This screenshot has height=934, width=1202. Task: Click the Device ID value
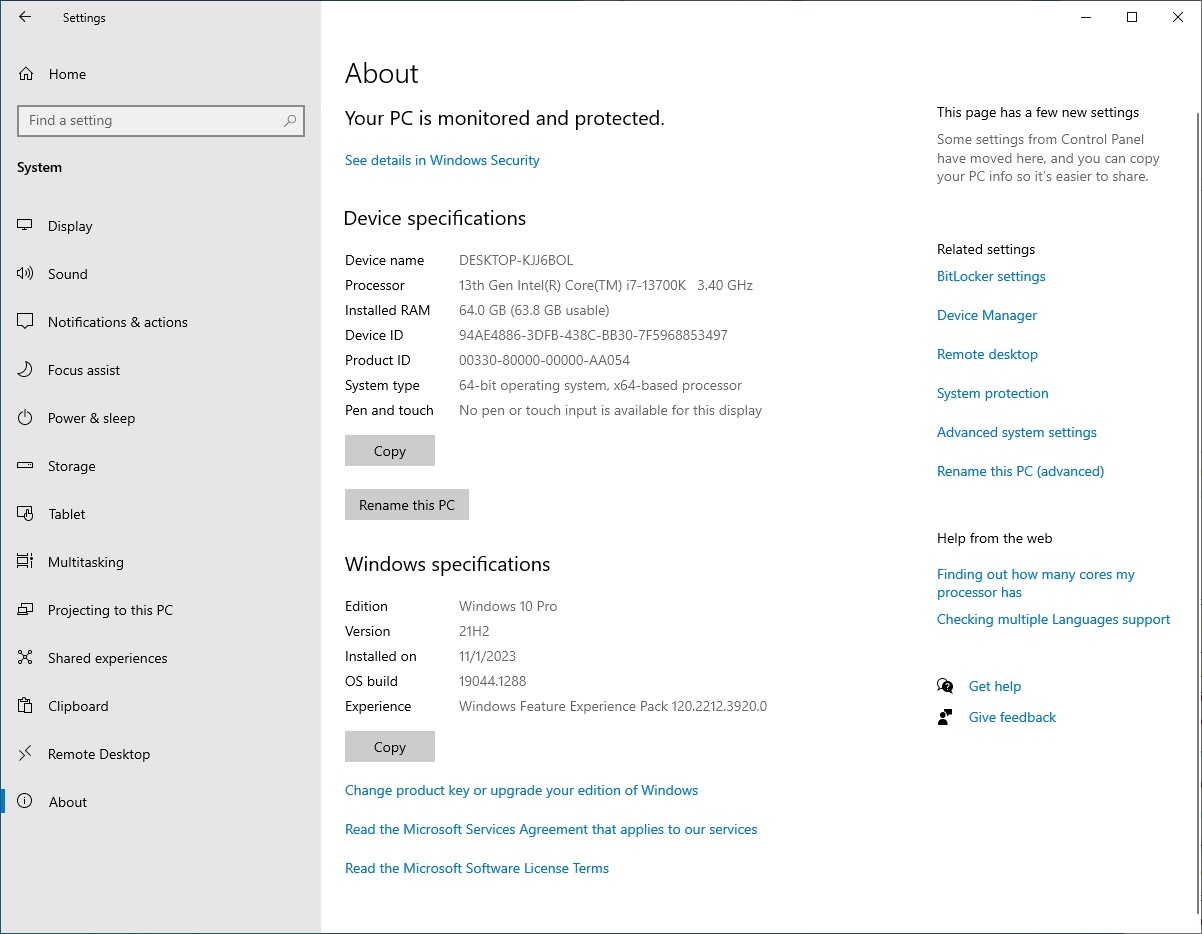tap(593, 335)
